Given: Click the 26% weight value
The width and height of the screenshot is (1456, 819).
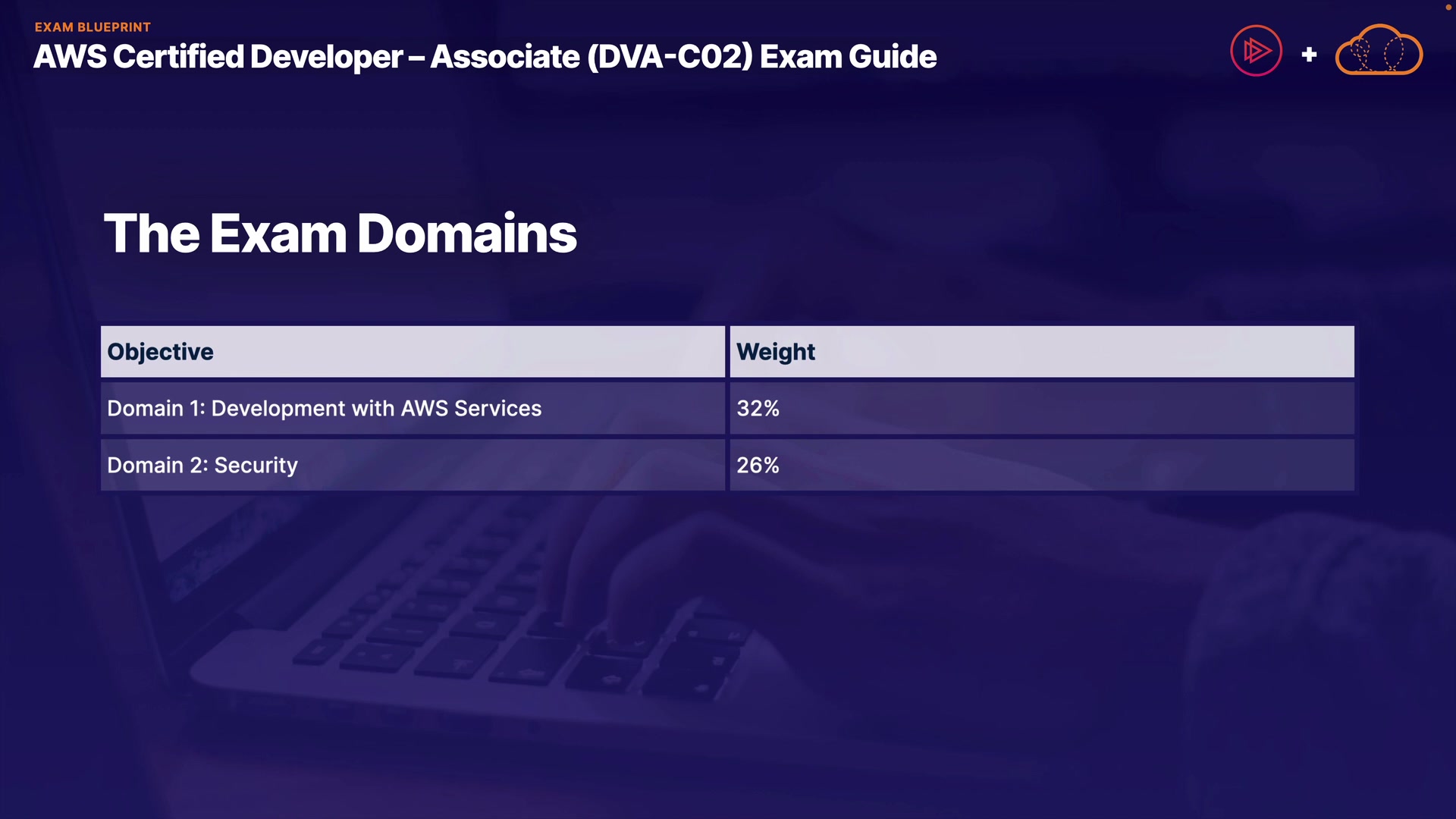Looking at the screenshot, I should click(x=758, y=466).
